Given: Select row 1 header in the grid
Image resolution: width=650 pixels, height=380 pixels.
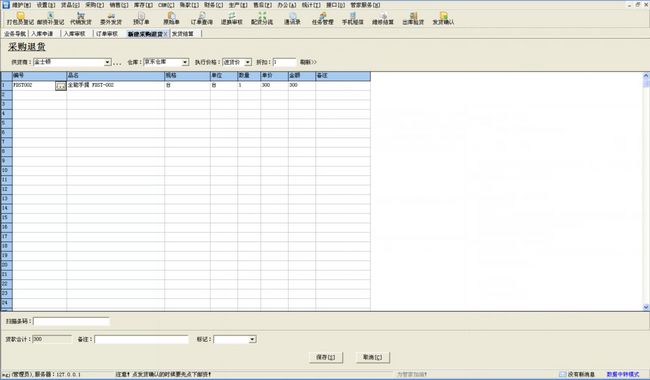Looking at the screenshot, I should tap(7, 85).
